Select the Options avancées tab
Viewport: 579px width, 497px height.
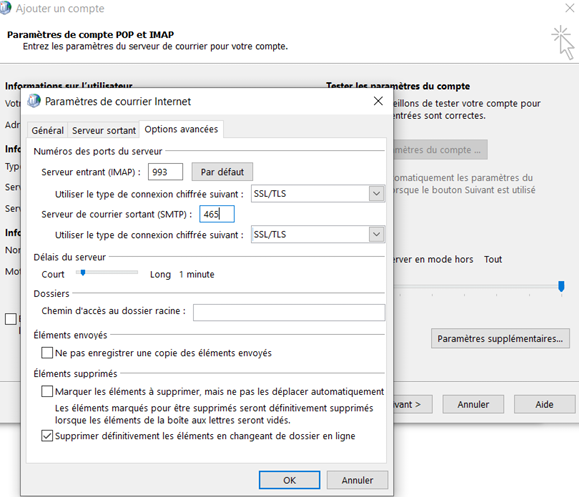pos(181,129)
